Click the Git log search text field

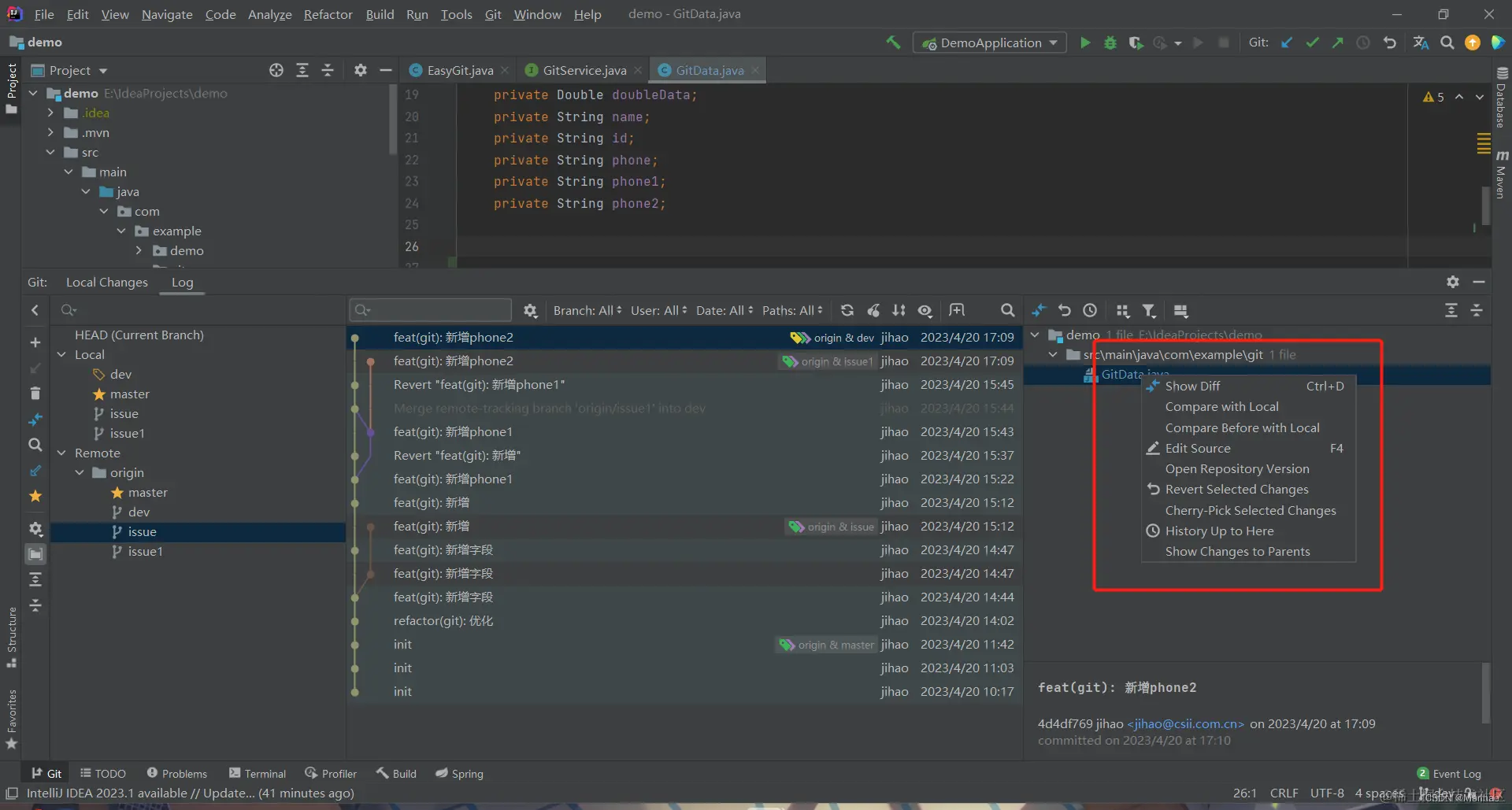(x=431, y=310)
